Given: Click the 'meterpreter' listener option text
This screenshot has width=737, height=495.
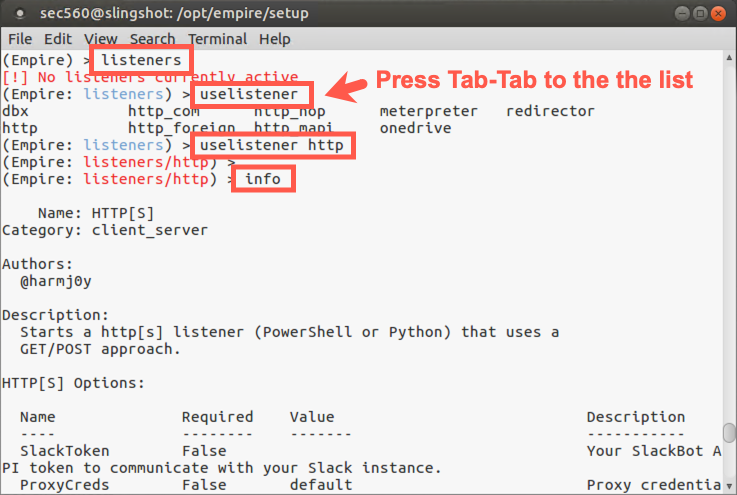Looking at the screenshot, I should point(428,111).
